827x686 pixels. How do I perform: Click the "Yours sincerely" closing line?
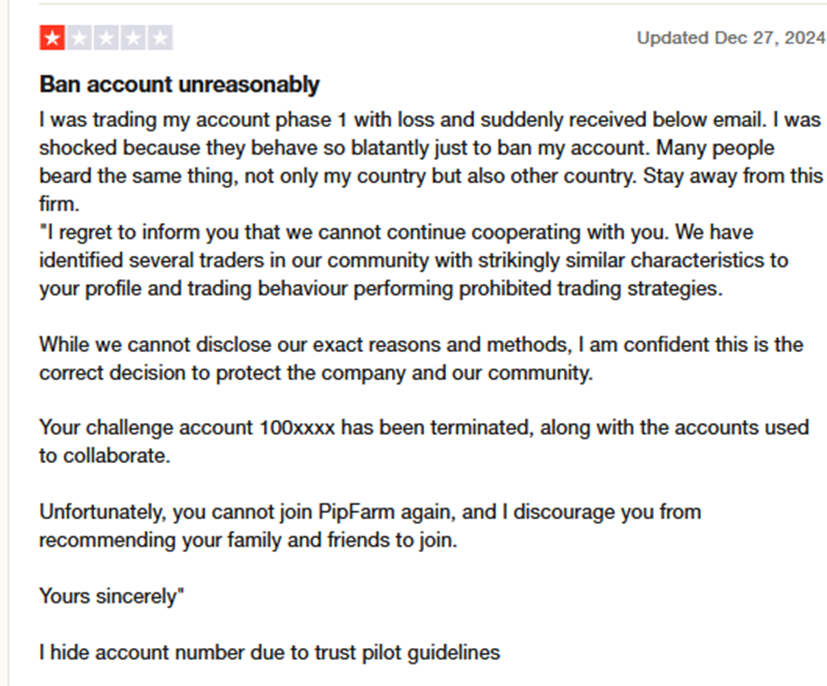point(112,596)
